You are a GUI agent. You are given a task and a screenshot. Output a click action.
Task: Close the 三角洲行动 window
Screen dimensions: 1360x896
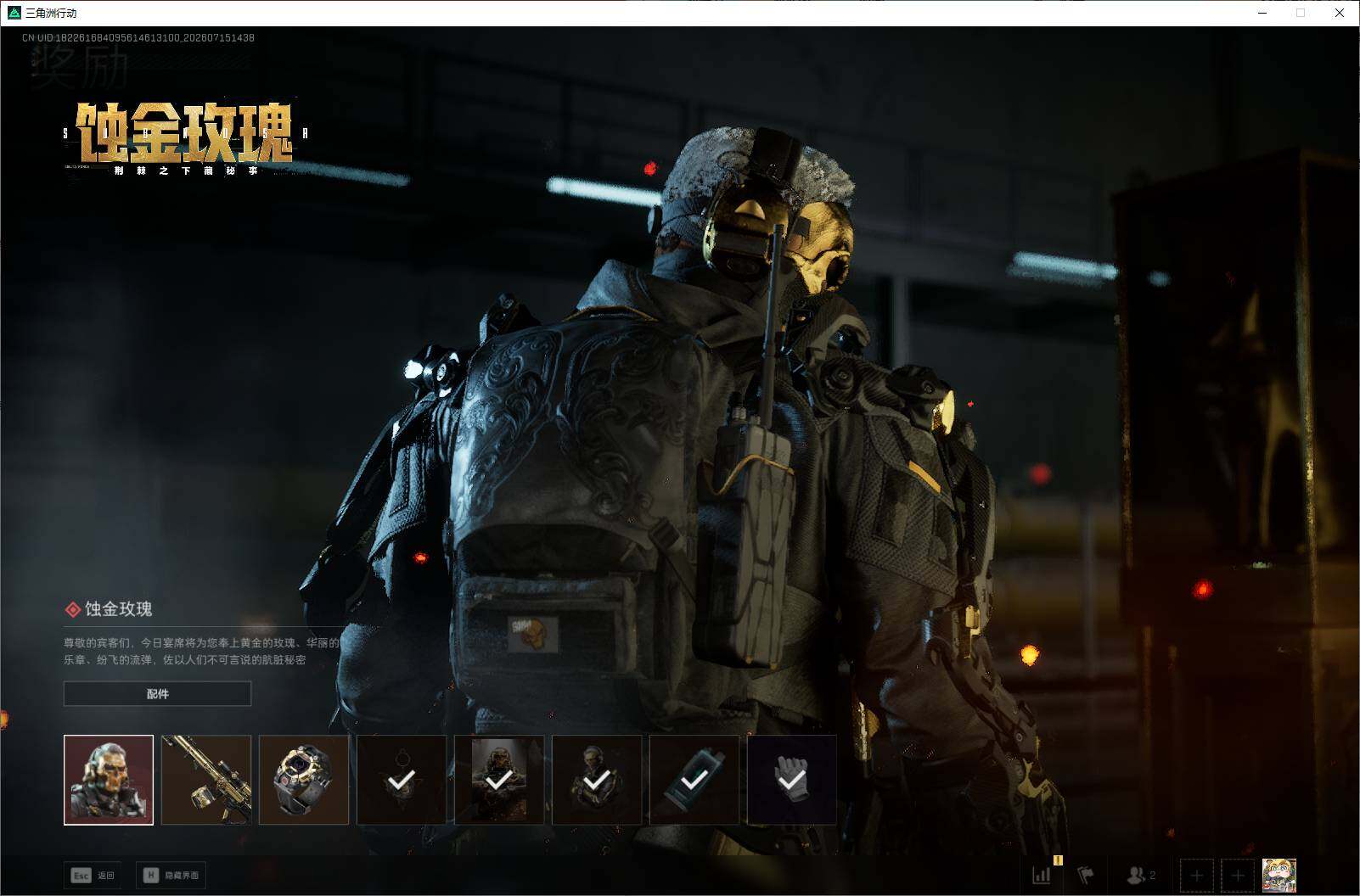click(x=1340, y=13)
